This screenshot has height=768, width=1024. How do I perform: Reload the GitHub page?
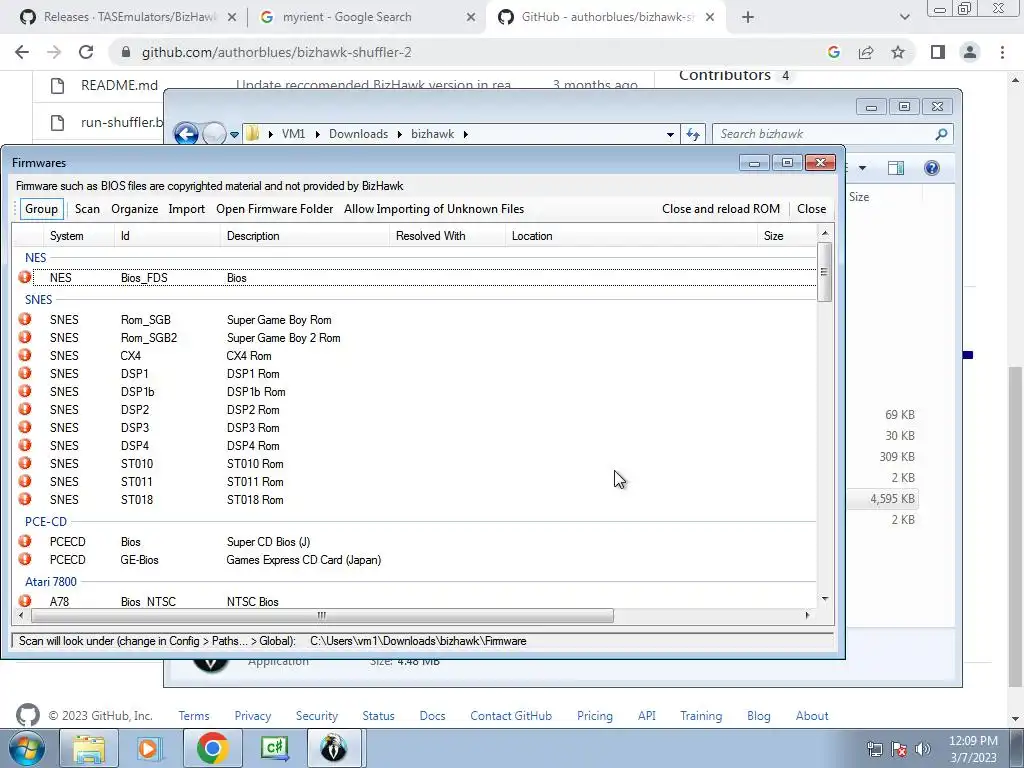click(x=86, y=52)
